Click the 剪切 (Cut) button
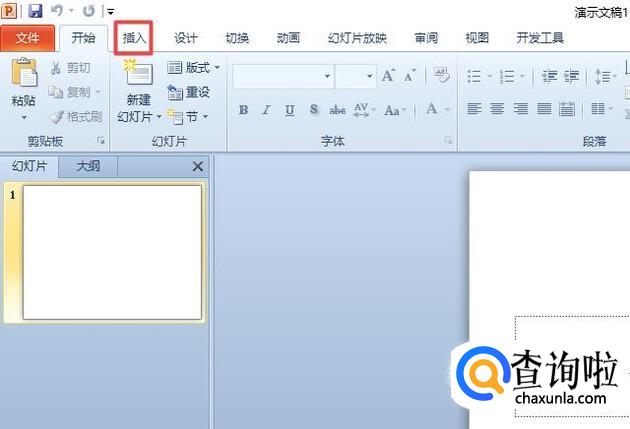This screenshot has width=630, height=429. coord(71,68)
